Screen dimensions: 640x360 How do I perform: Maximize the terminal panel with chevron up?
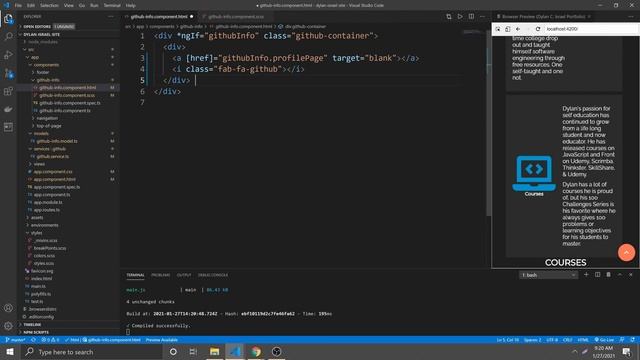click(x=620, y=275)
